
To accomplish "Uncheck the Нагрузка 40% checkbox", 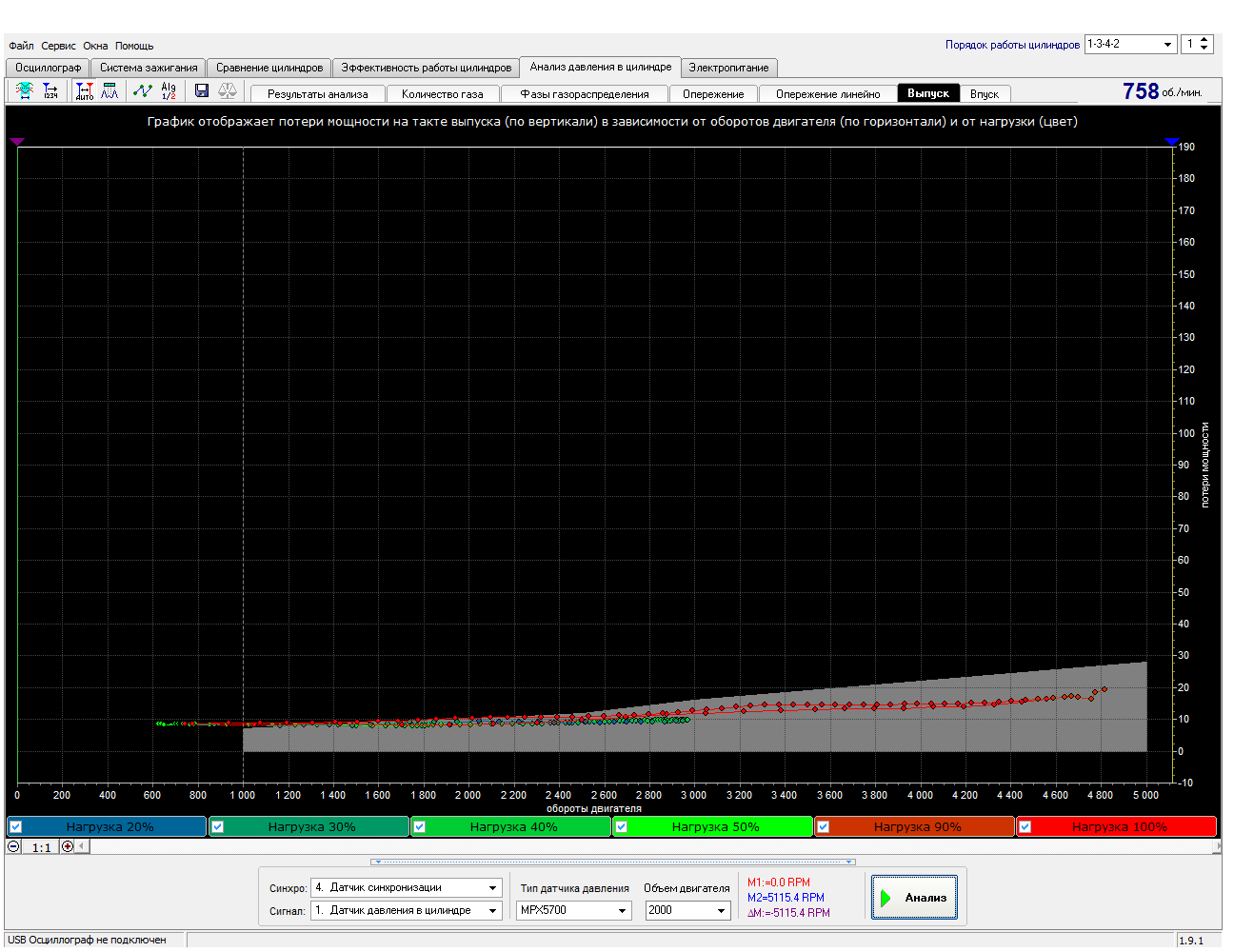I will (420, 826).
